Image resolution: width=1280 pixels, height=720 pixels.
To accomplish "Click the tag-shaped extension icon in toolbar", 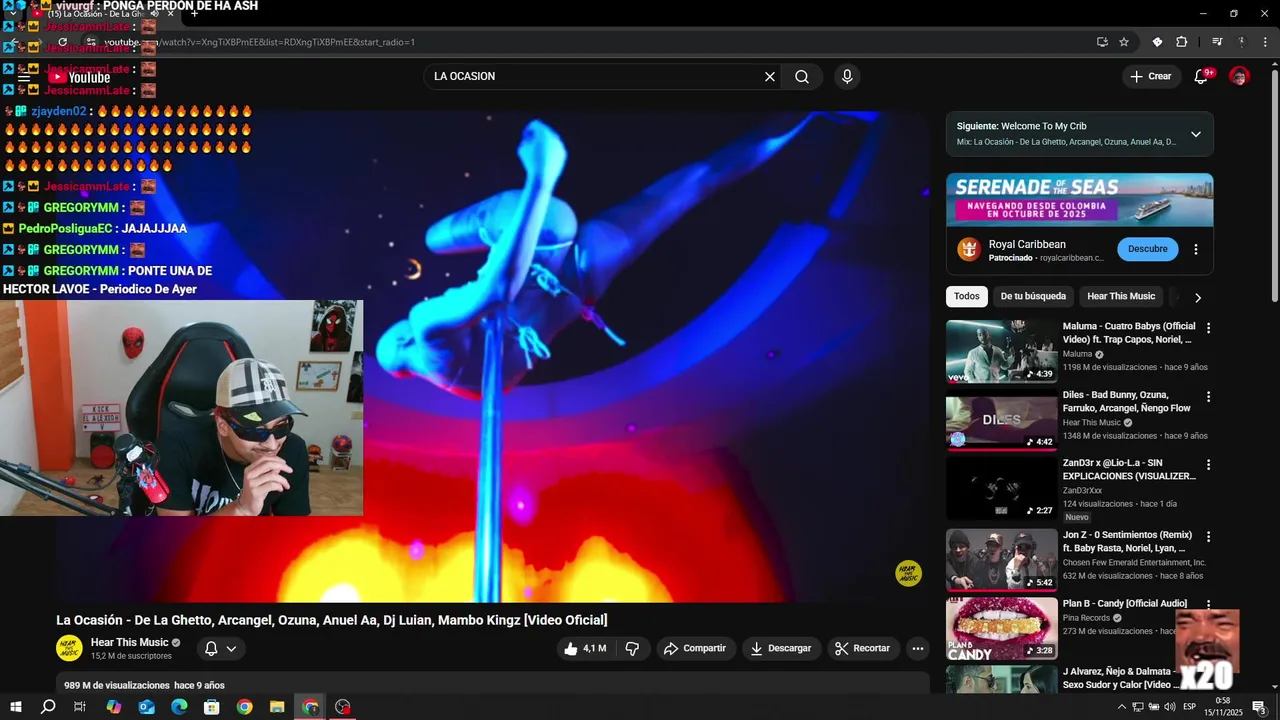I will (x=1157, y=42).
